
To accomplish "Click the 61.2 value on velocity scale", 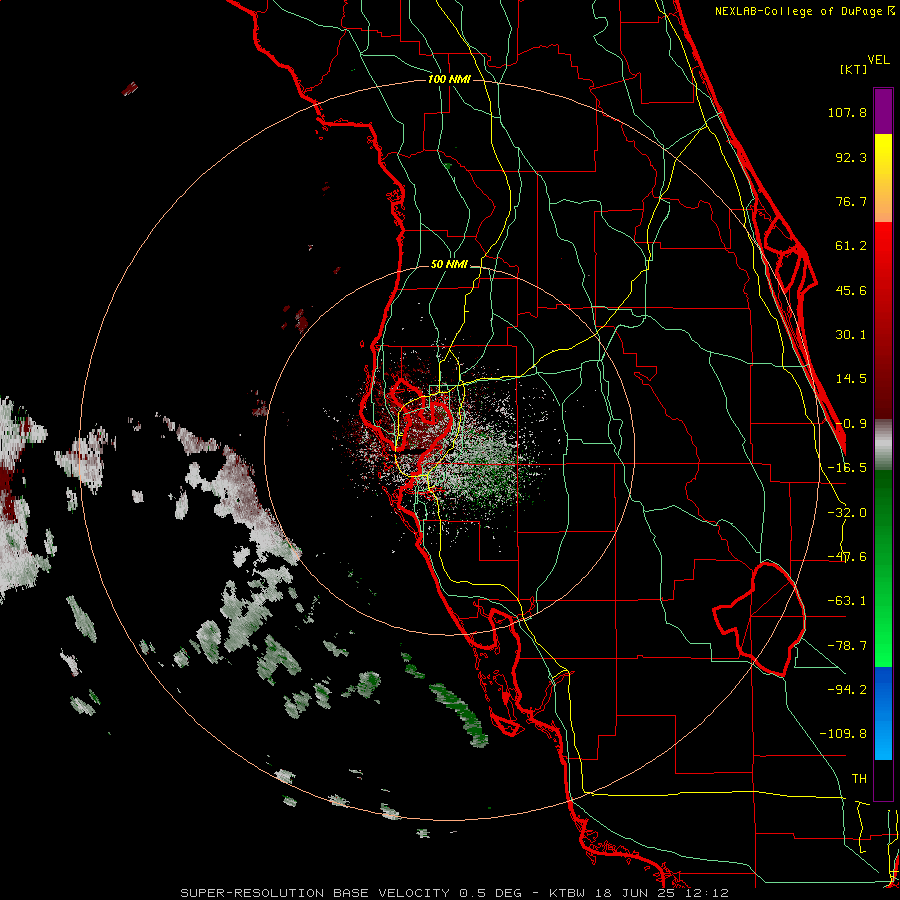I will (851, 246).
